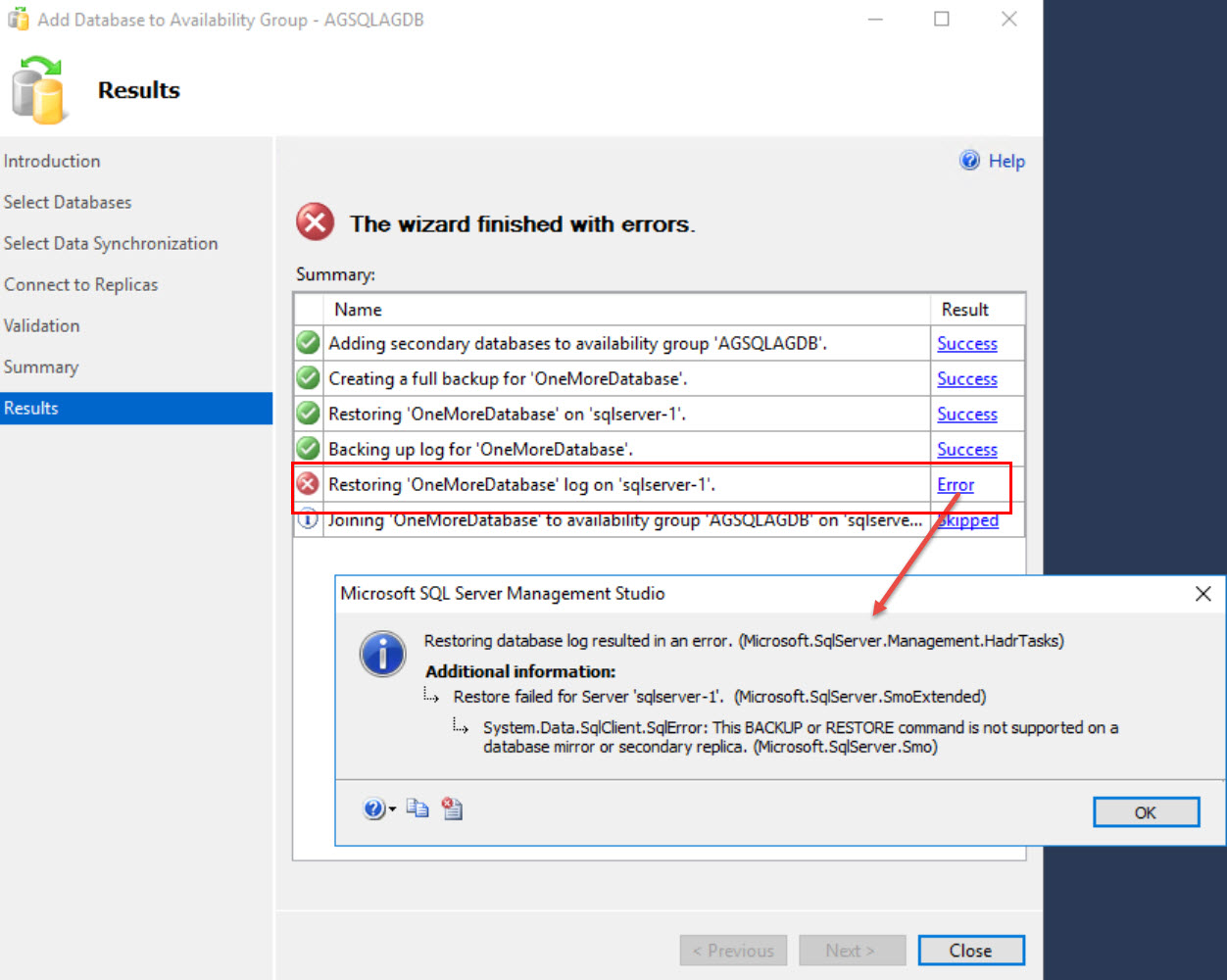
Task: Click the disabled Previous button
Action: coord(733,951)
